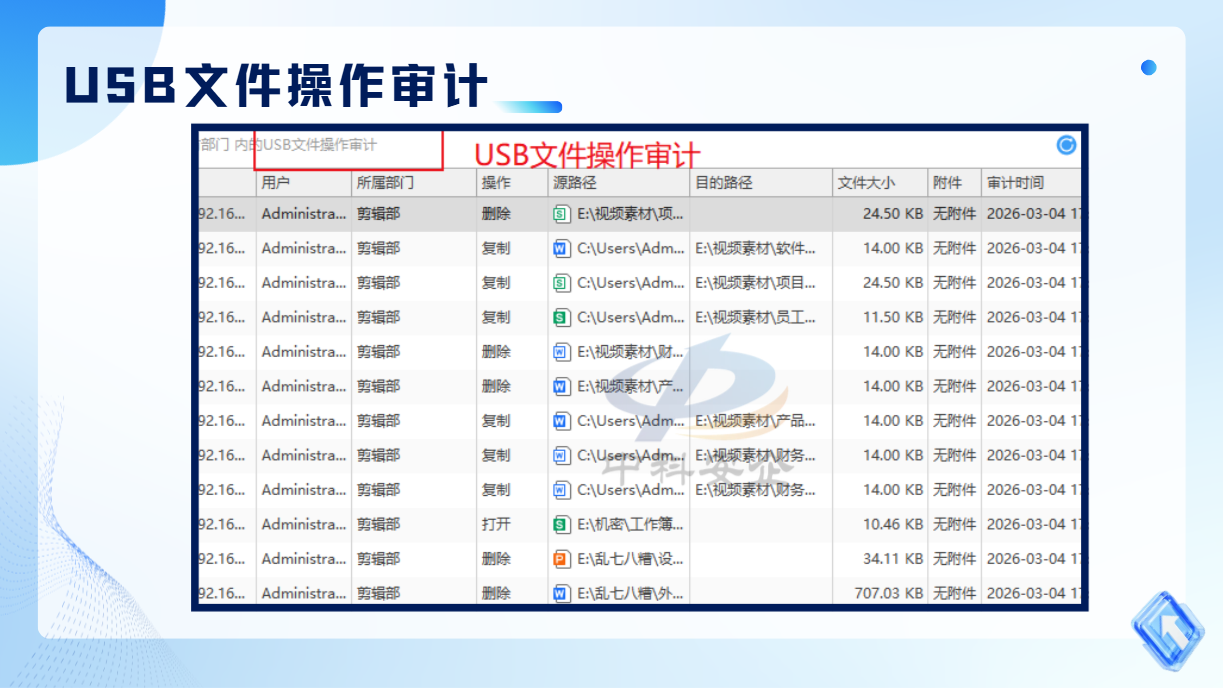
Task: Click Word file icon in the E:\视频素材\软件… row
Action: pos(561,248)
